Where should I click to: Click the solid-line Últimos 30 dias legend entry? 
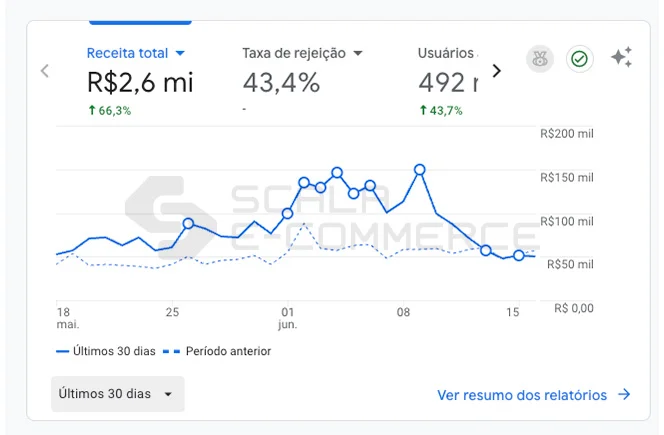click(x=109, y=351)
